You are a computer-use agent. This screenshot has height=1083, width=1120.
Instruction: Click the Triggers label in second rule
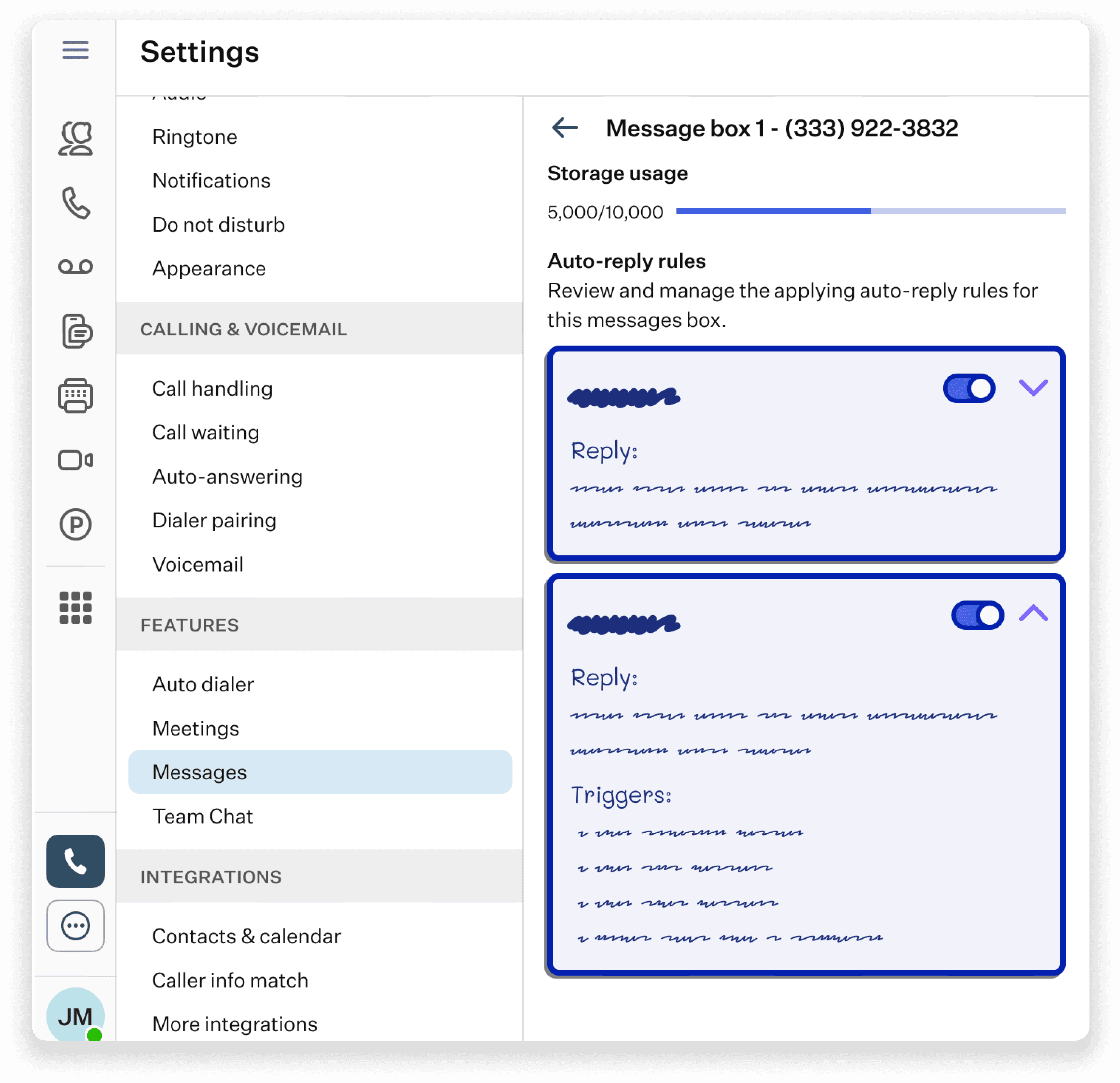[x=621, y=795]
